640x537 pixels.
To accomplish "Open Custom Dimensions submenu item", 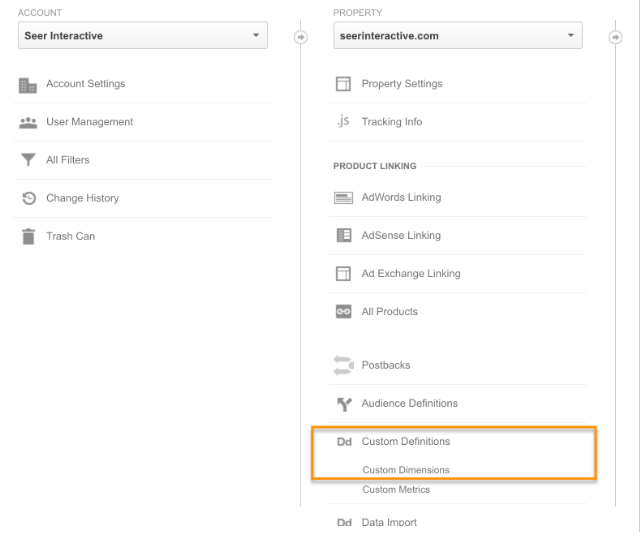I will (x=405, y=470).
